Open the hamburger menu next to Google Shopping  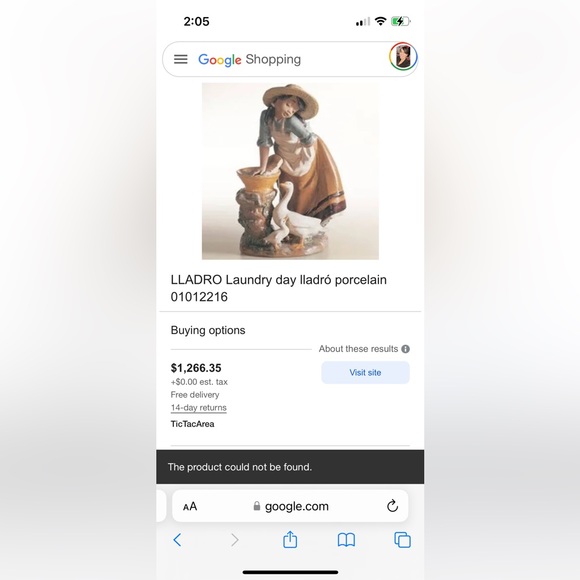point(181,59)
